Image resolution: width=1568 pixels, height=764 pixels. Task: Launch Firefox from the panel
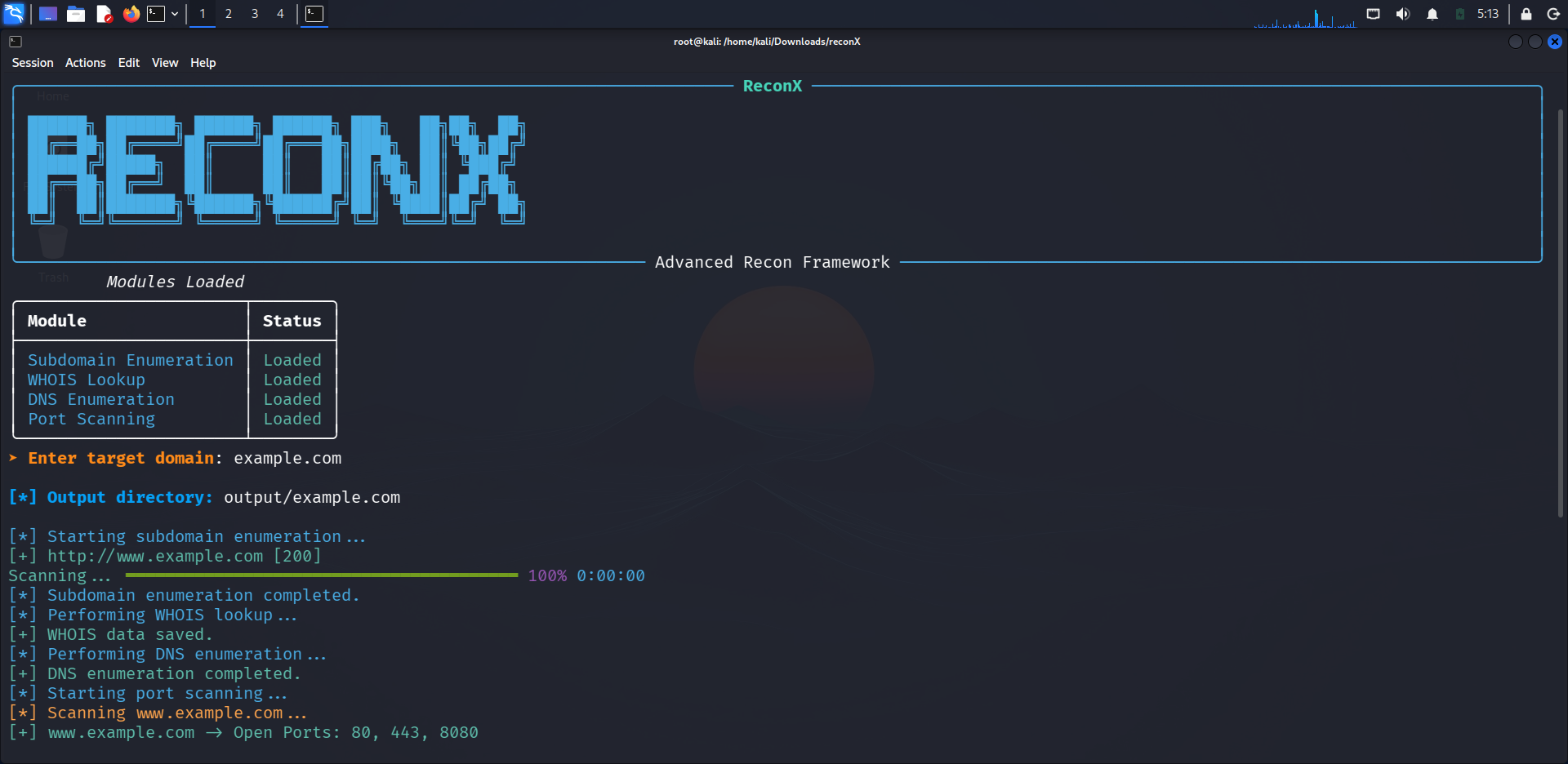tap(131, 14)
